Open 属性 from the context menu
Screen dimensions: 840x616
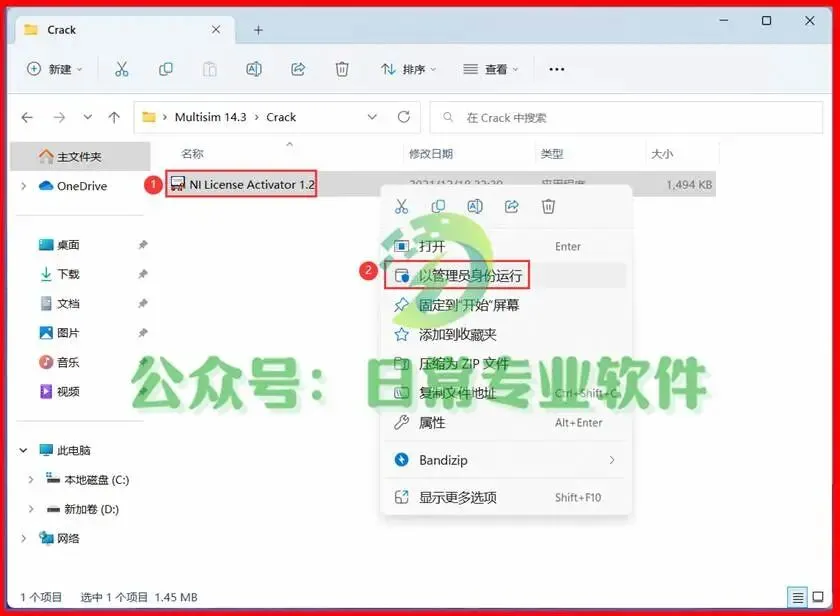click(505, 423)
